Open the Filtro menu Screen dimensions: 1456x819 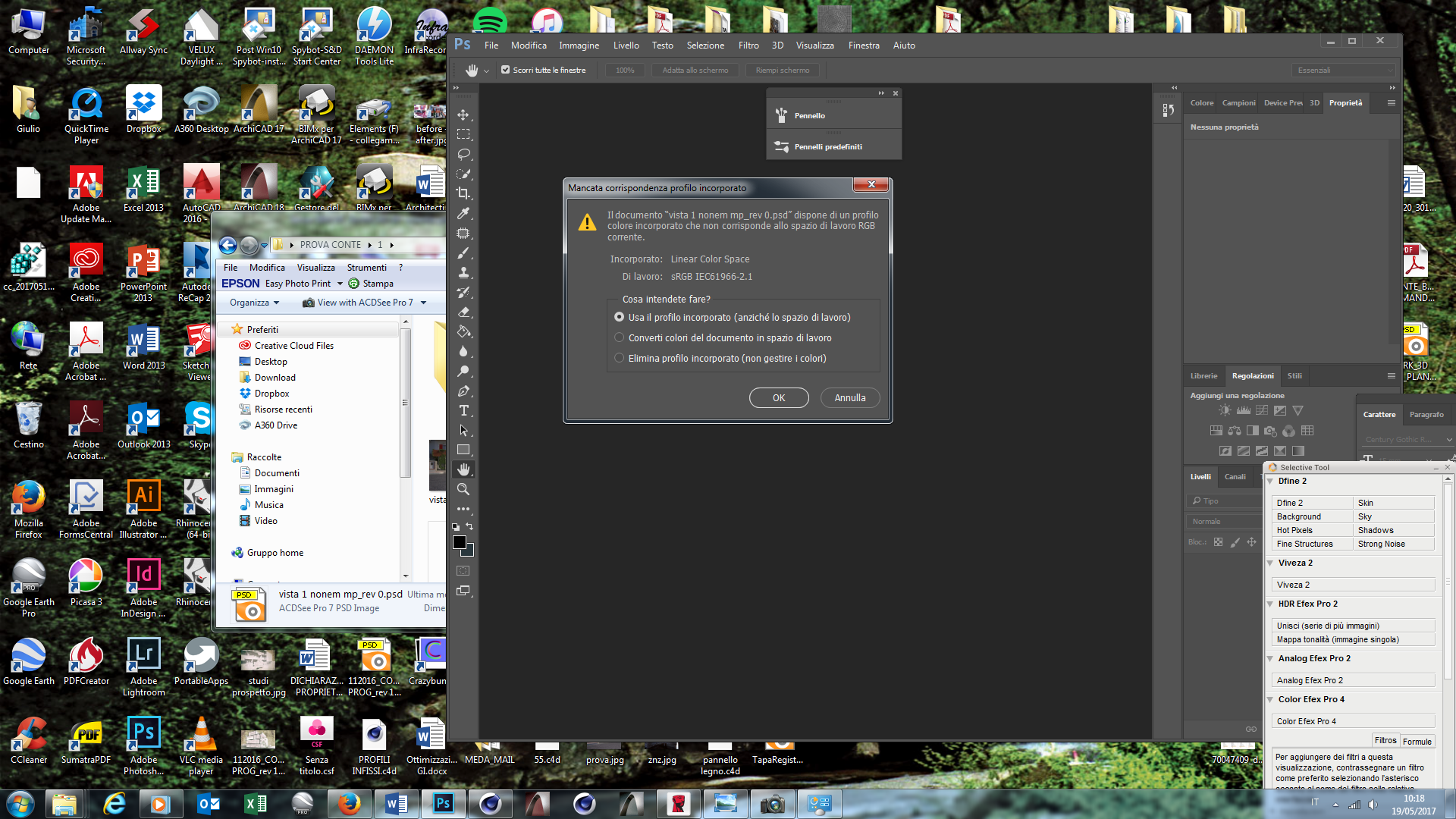[x=748, y=45]
